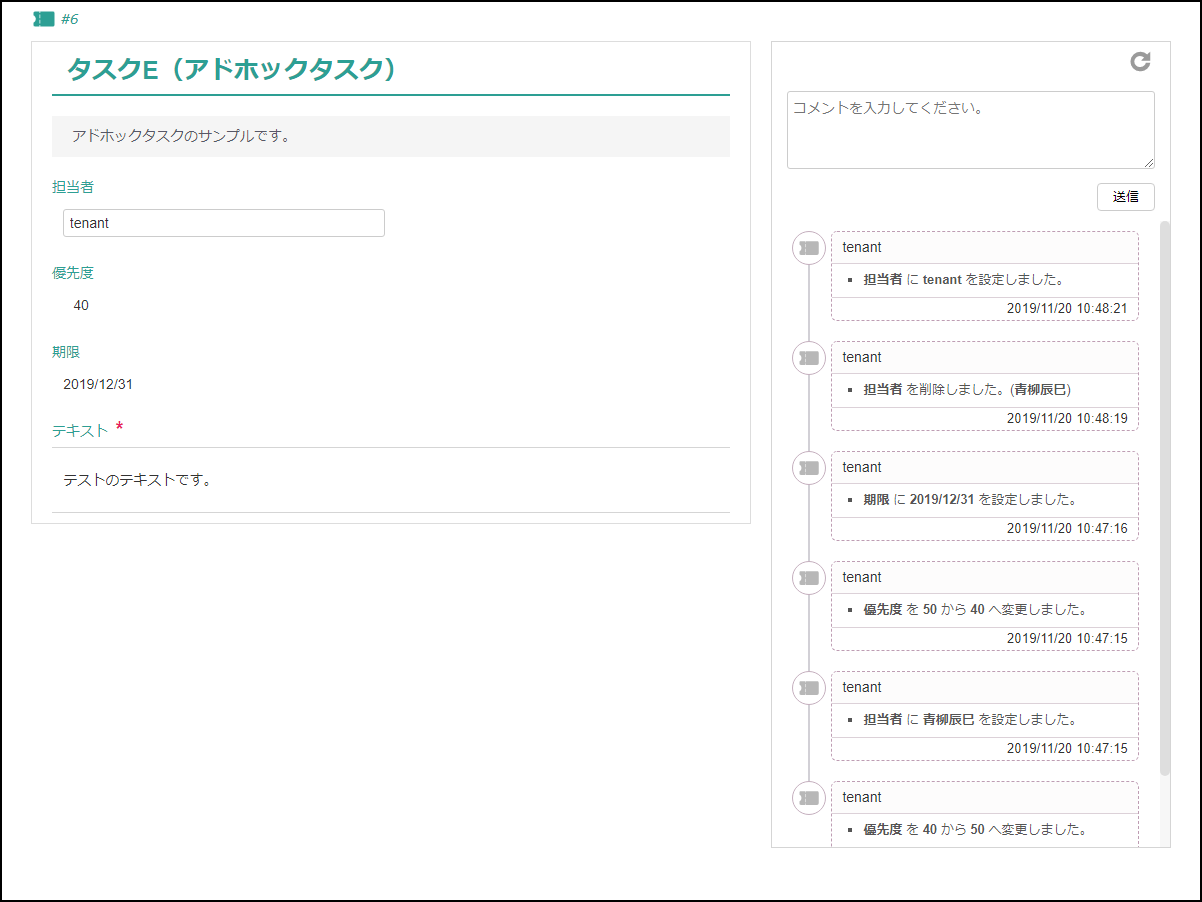Click timeline icon for 10:48:21 entry
Viewport: 1202px width, 902px height.
point(809,247)
